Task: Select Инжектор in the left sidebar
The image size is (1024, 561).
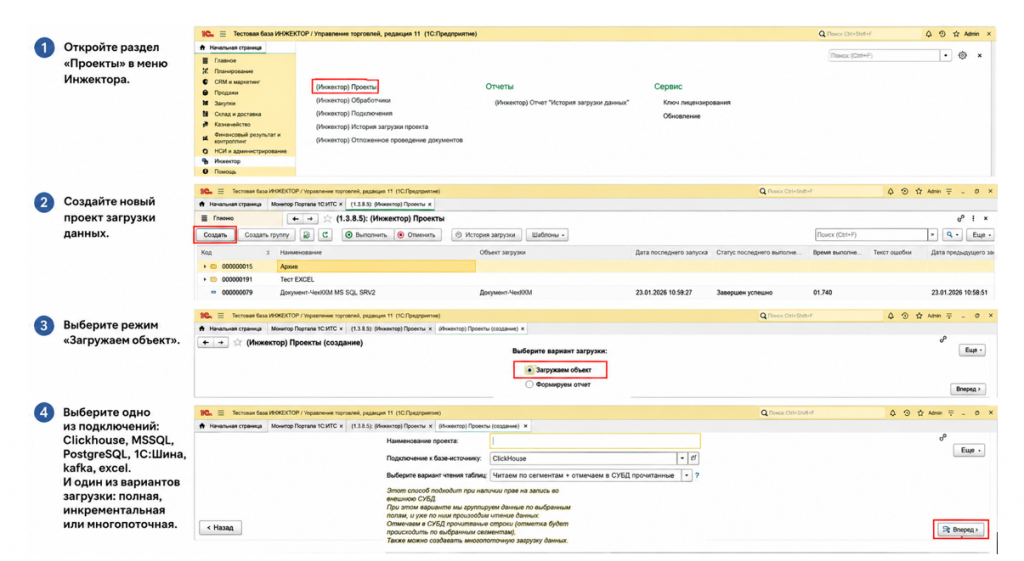Action: tap(227, 161)
